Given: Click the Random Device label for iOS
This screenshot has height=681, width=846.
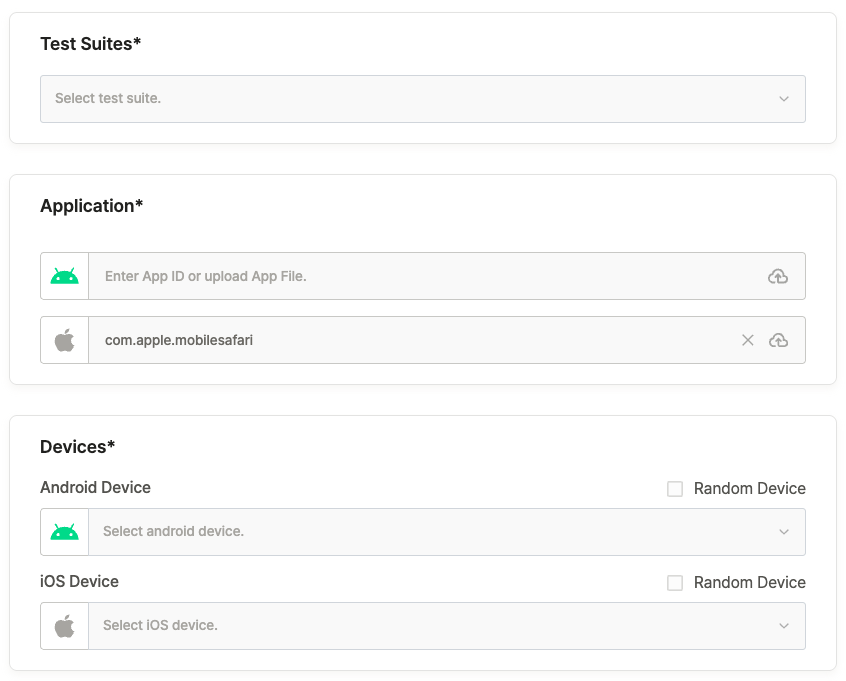Looking at the screenshot, I should point(749,583).
